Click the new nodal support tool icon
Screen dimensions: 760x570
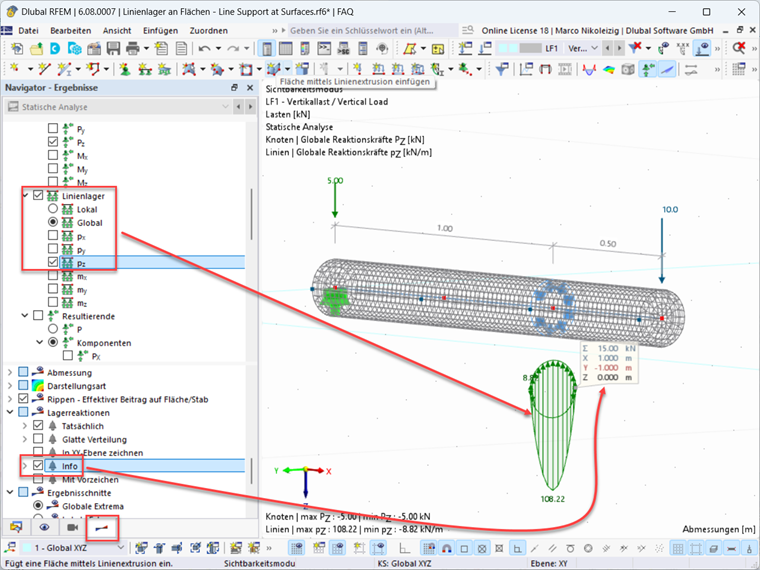click(125, 69)
